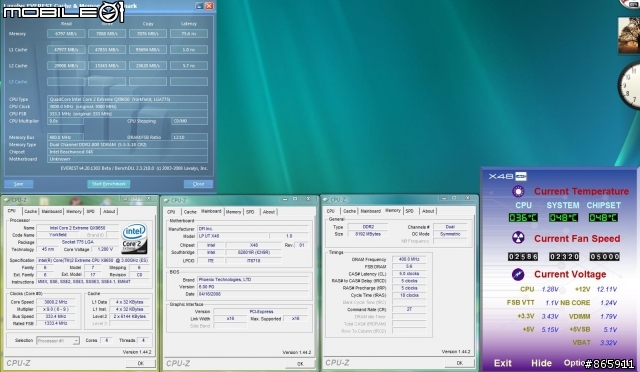Click the fan speed display 02586
This screenshot has width=640, height=372.
523,256
